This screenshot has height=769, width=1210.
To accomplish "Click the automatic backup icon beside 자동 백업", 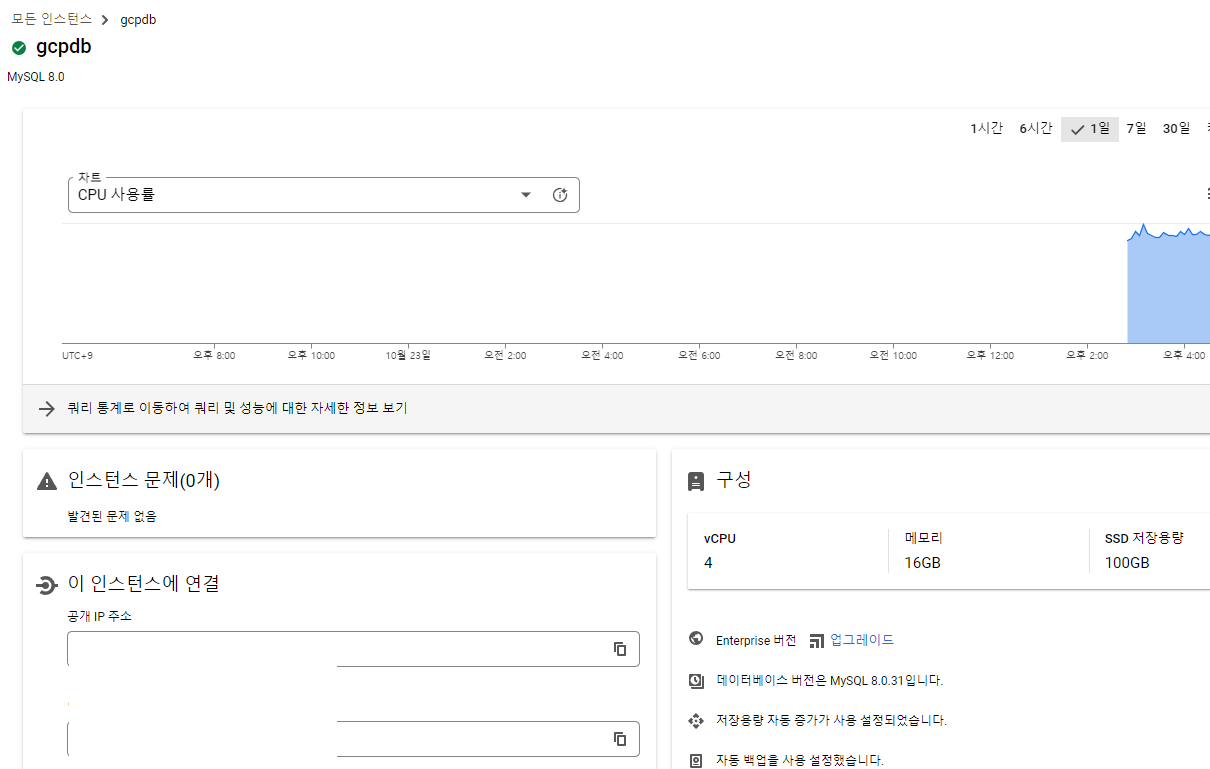I will tap(696, 760).
